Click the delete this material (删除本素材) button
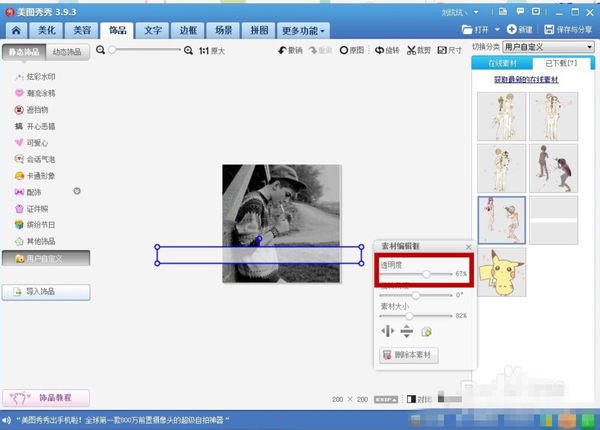Viewport: 600px width, 430px height. (409, 355)
